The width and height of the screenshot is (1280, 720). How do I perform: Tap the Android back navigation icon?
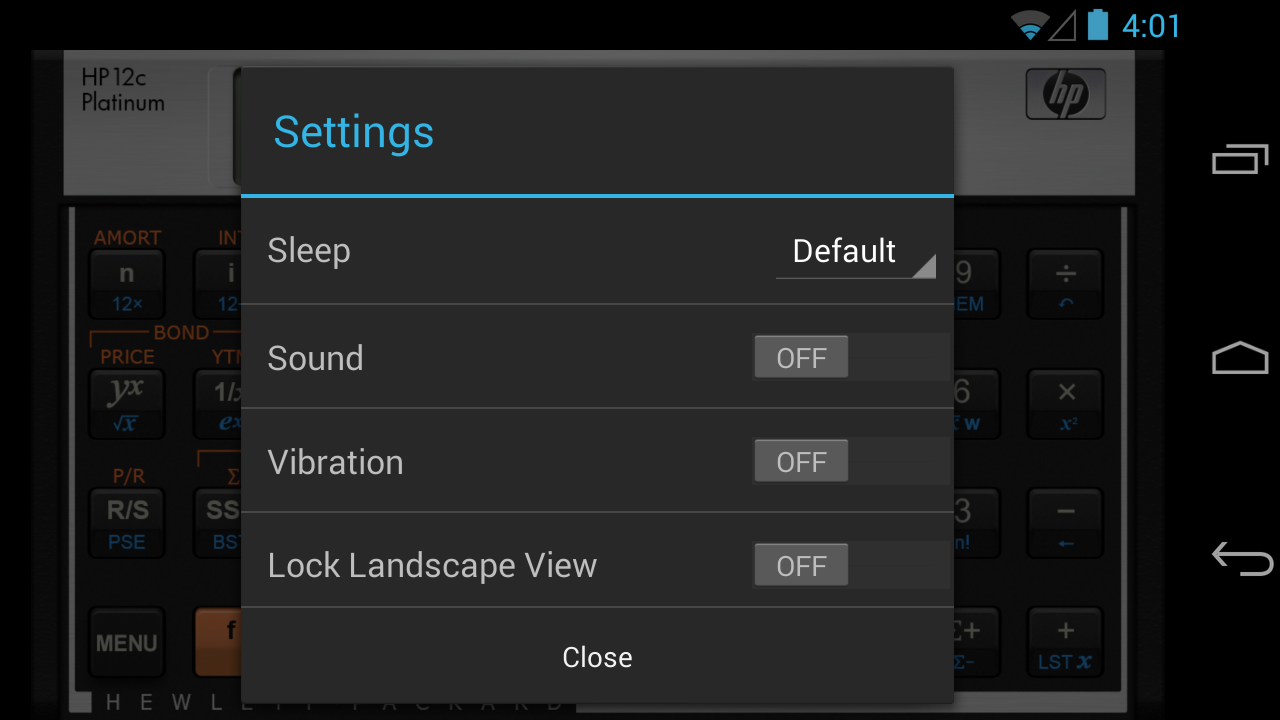point(1240,558)
